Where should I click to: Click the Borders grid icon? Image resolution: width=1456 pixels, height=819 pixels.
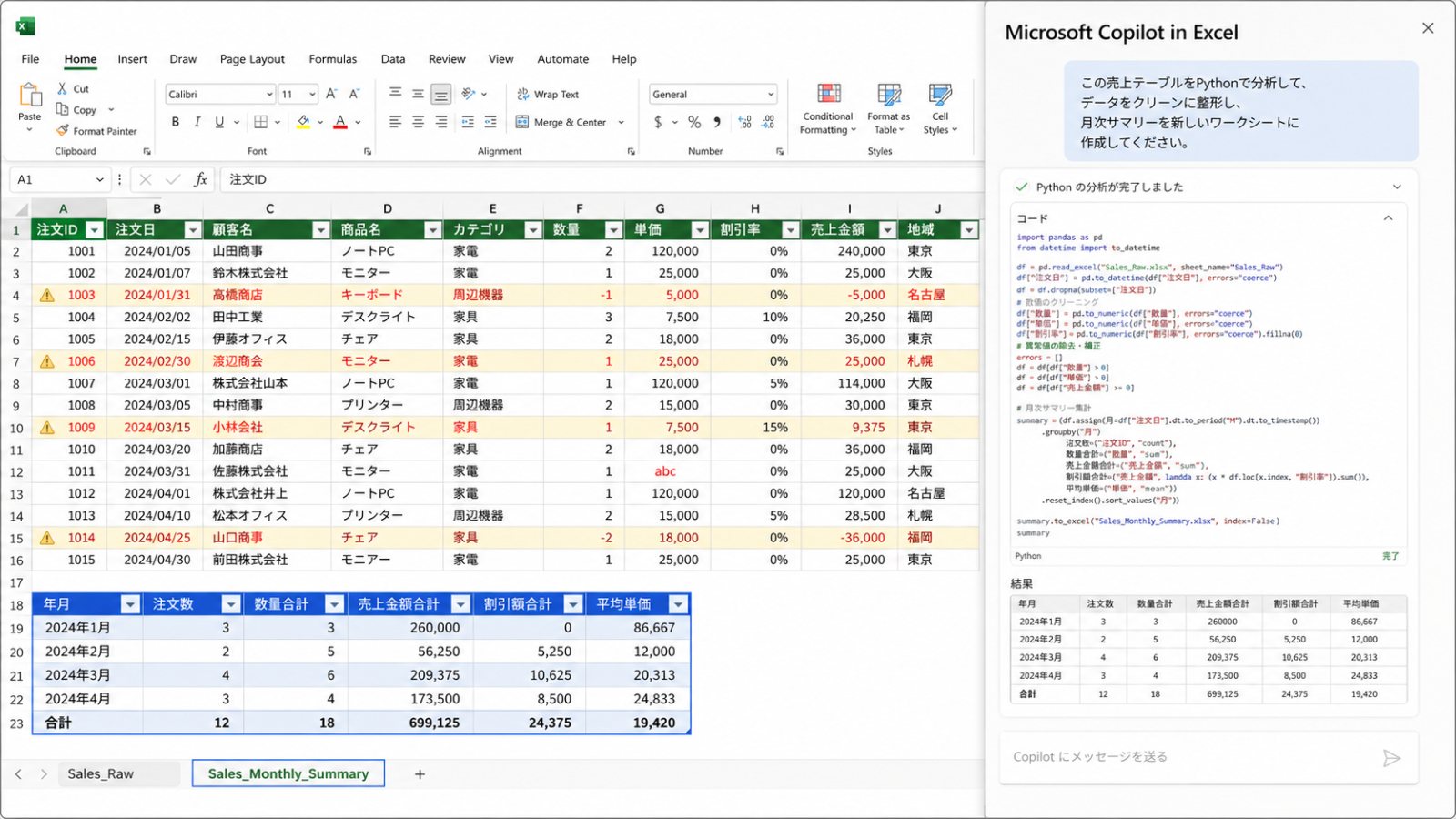click(x=261, y=122)
